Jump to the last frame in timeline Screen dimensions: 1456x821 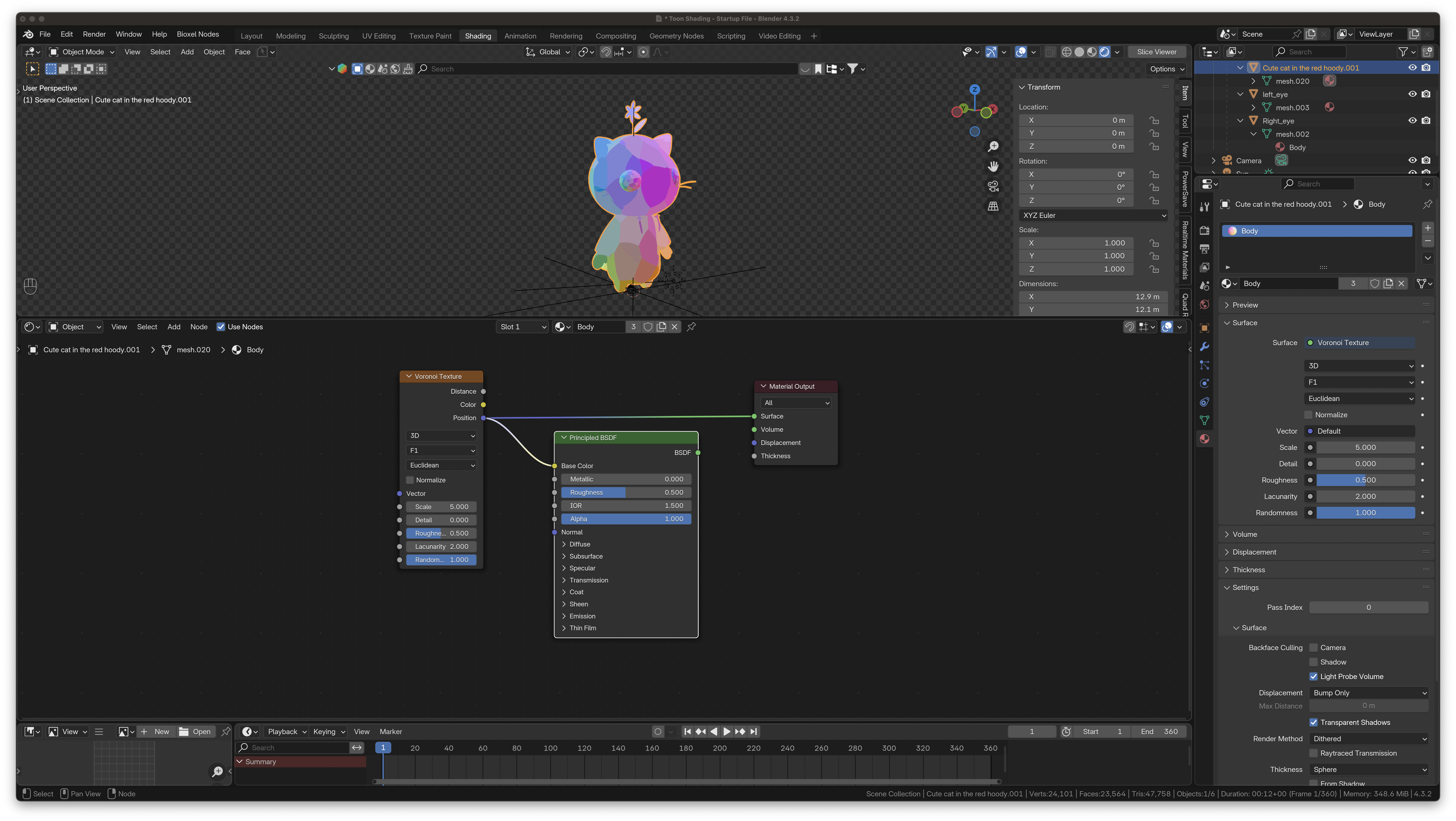[x=753, y=732]
